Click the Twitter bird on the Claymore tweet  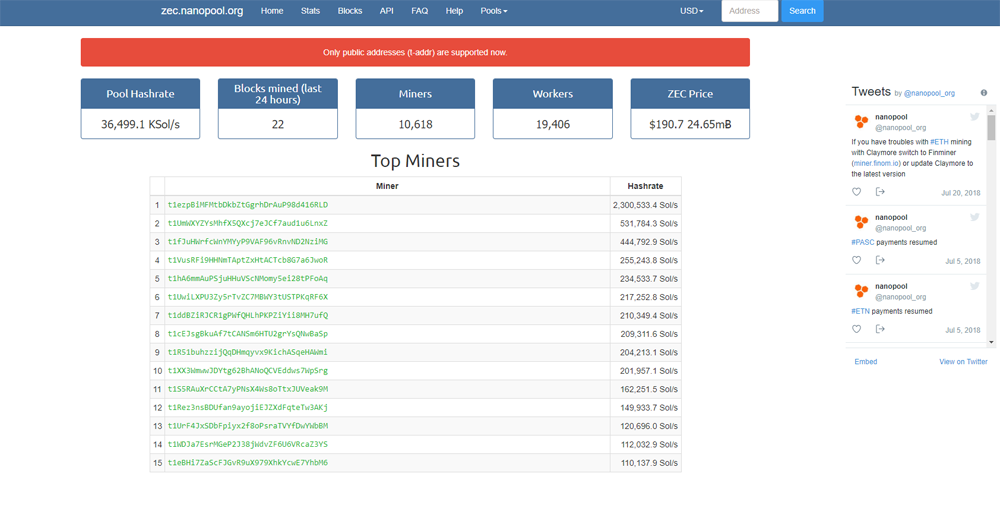974,117
